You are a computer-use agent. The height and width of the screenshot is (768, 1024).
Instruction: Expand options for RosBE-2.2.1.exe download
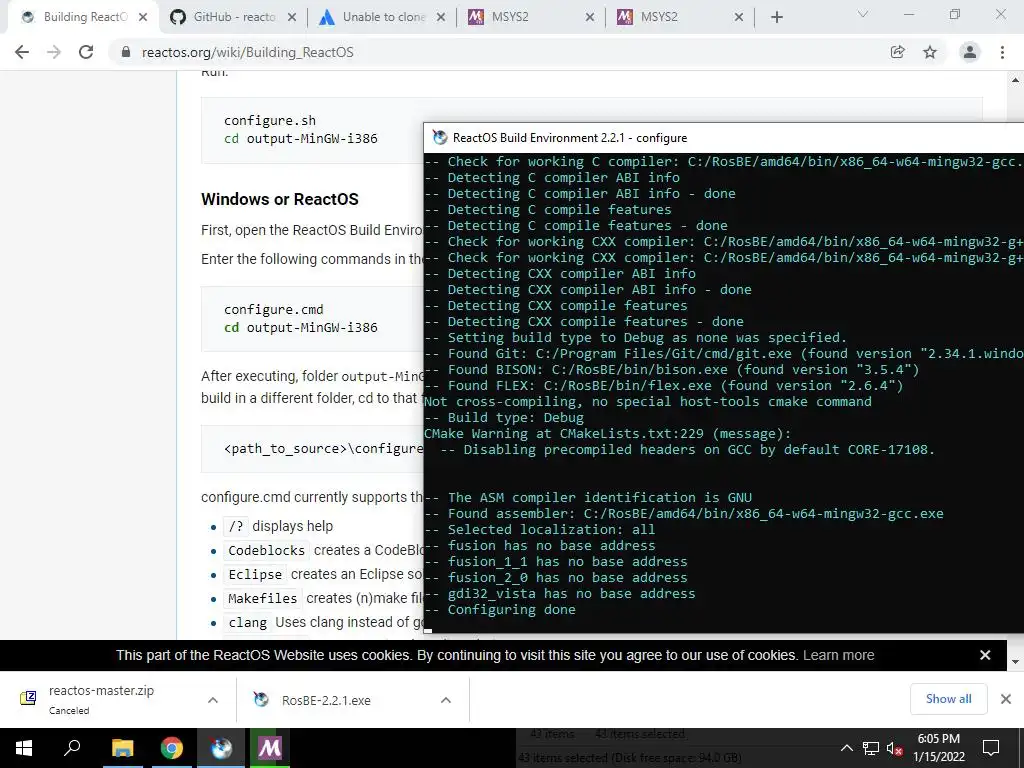[x=446, y=700]
